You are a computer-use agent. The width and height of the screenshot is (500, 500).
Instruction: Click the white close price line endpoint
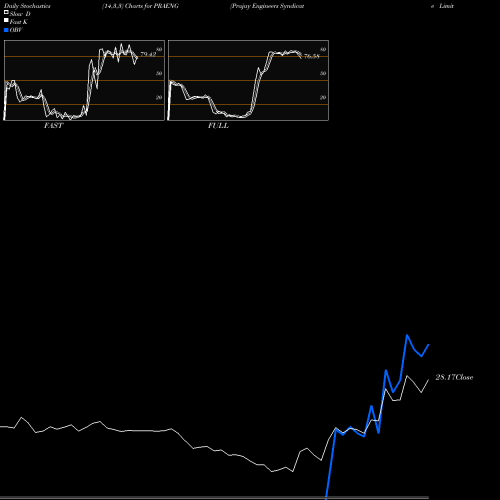pos(429,380)
